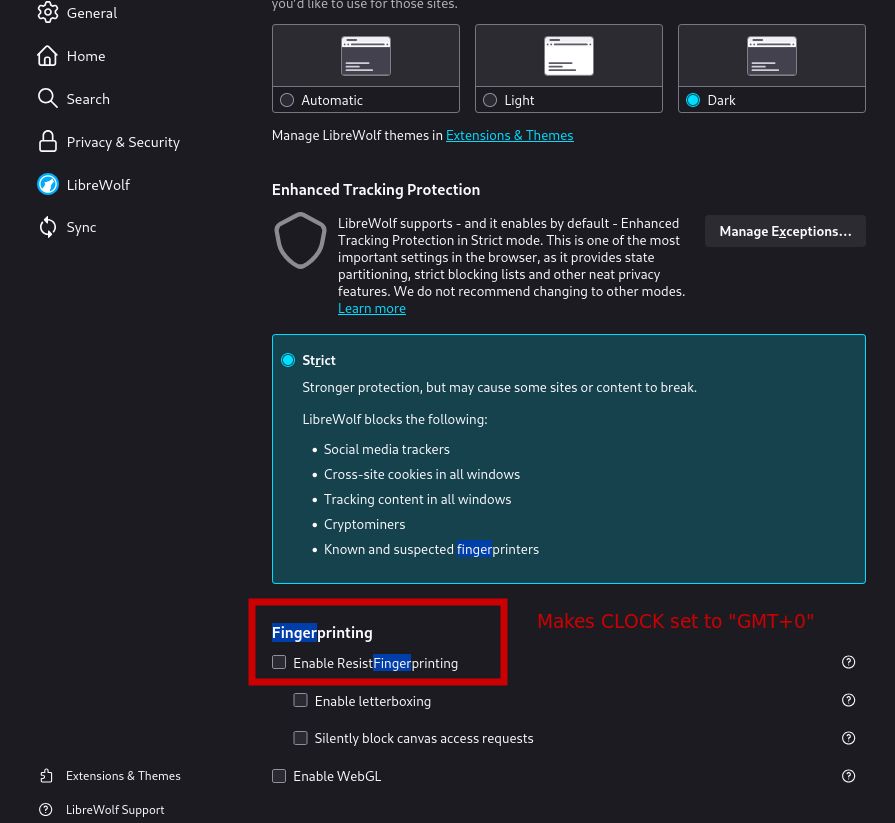
Task: Click the Privacy & Security lock icon
Action: [x=47, y=142]
